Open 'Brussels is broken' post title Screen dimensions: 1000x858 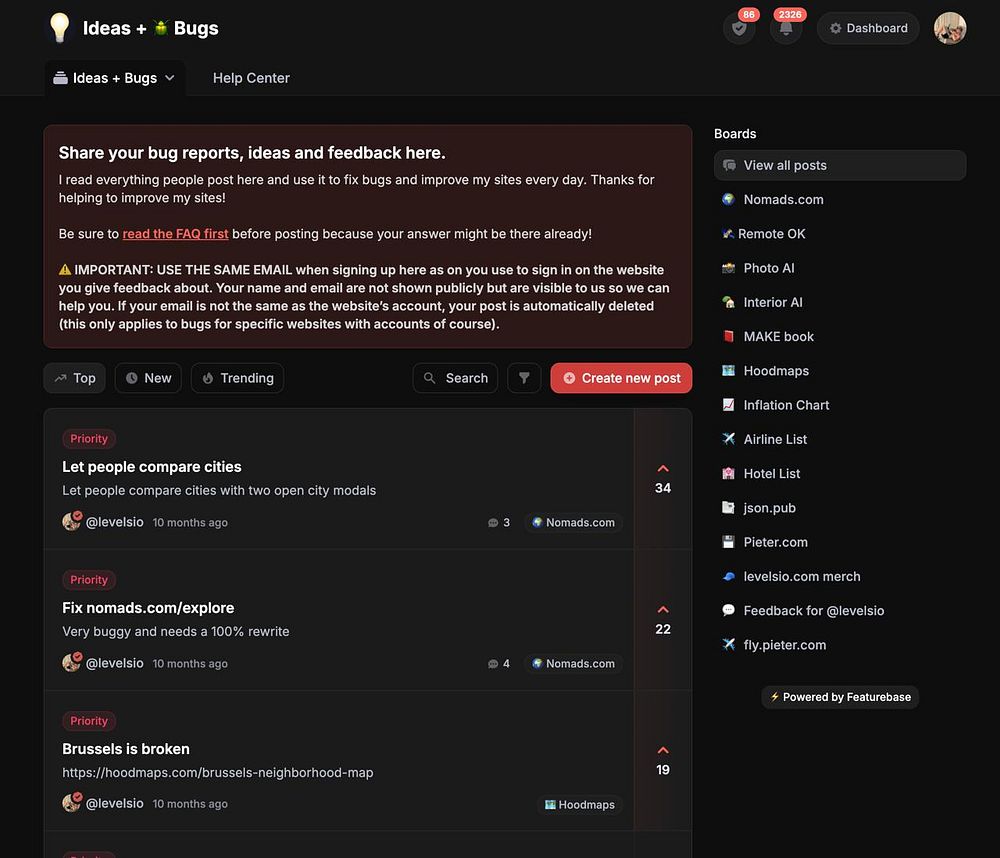(x=126, y=749)
